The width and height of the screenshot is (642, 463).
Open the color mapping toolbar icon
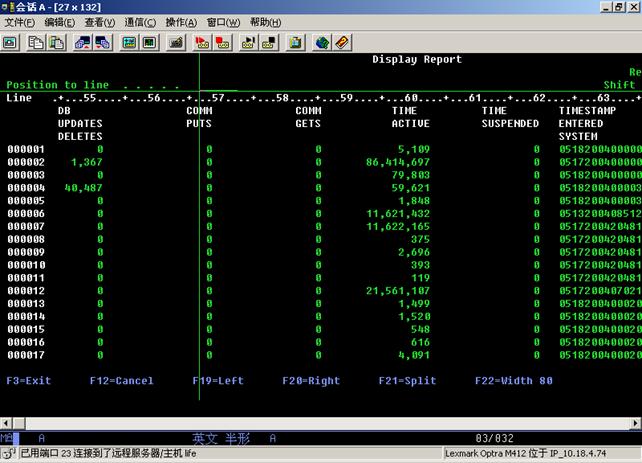[149, 43]
